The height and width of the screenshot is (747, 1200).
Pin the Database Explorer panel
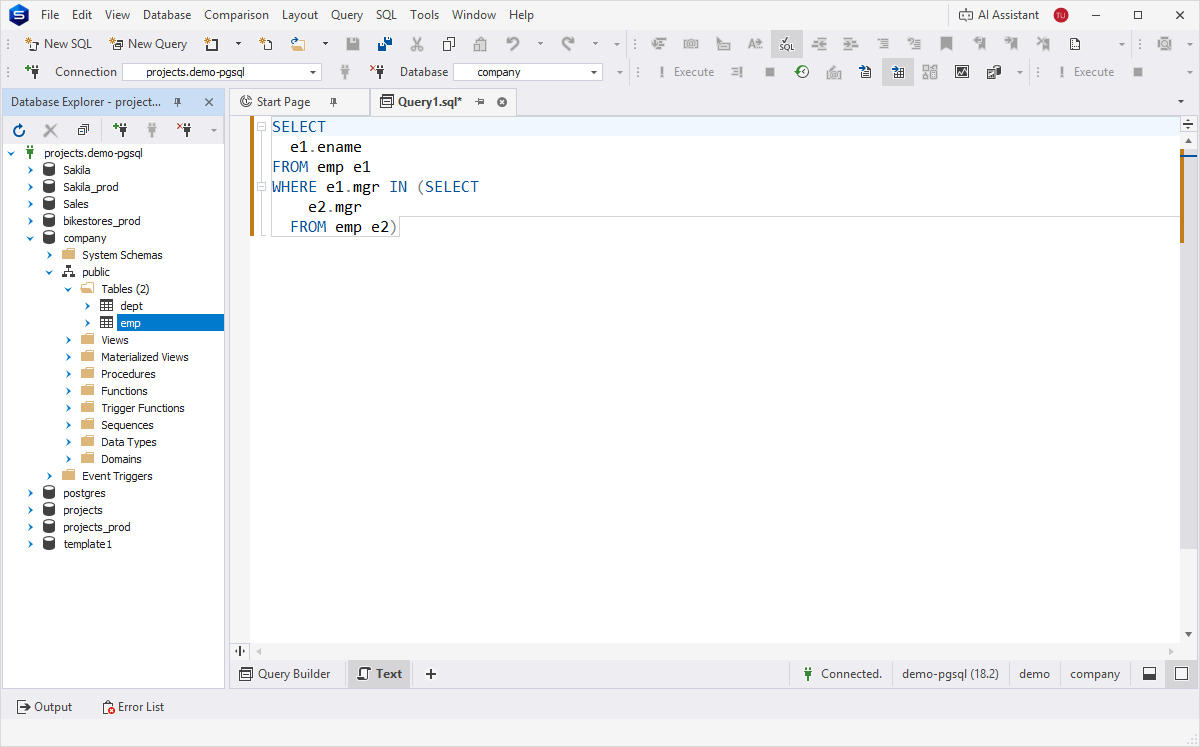[x=178, y=102]
